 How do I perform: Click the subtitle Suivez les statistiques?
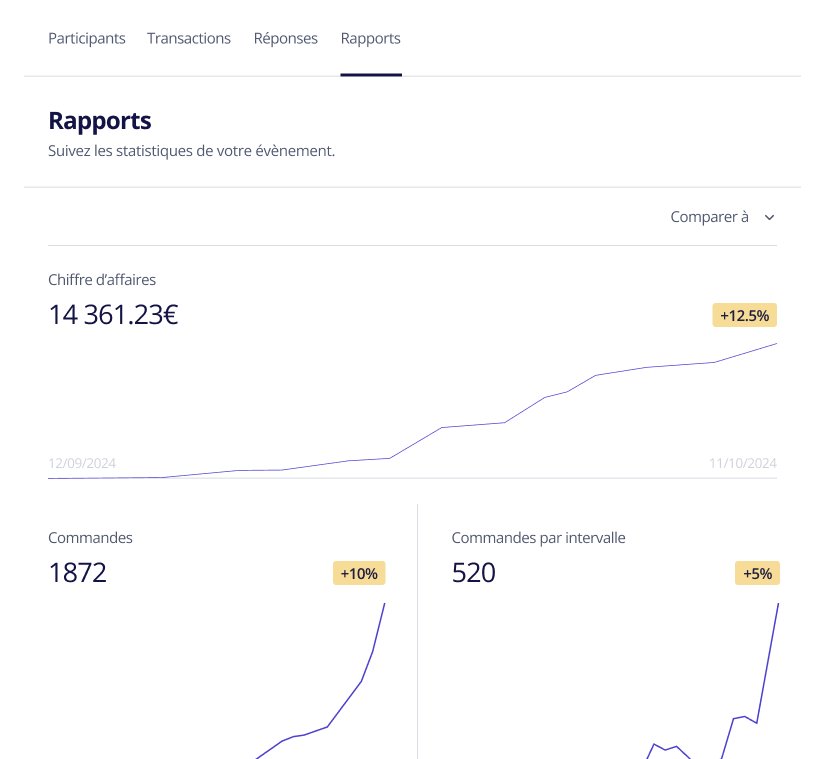point(192,151)
